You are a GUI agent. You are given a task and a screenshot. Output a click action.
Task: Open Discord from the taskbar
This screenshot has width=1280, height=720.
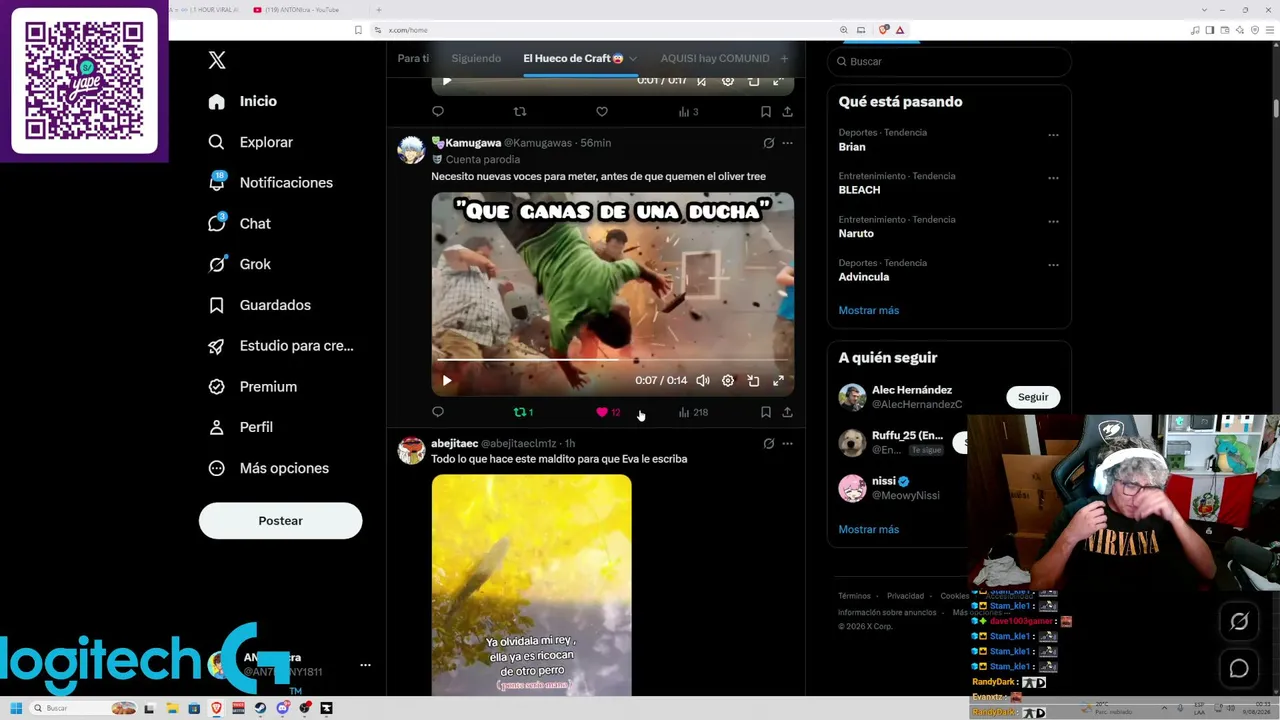click(x=283, y=708)
